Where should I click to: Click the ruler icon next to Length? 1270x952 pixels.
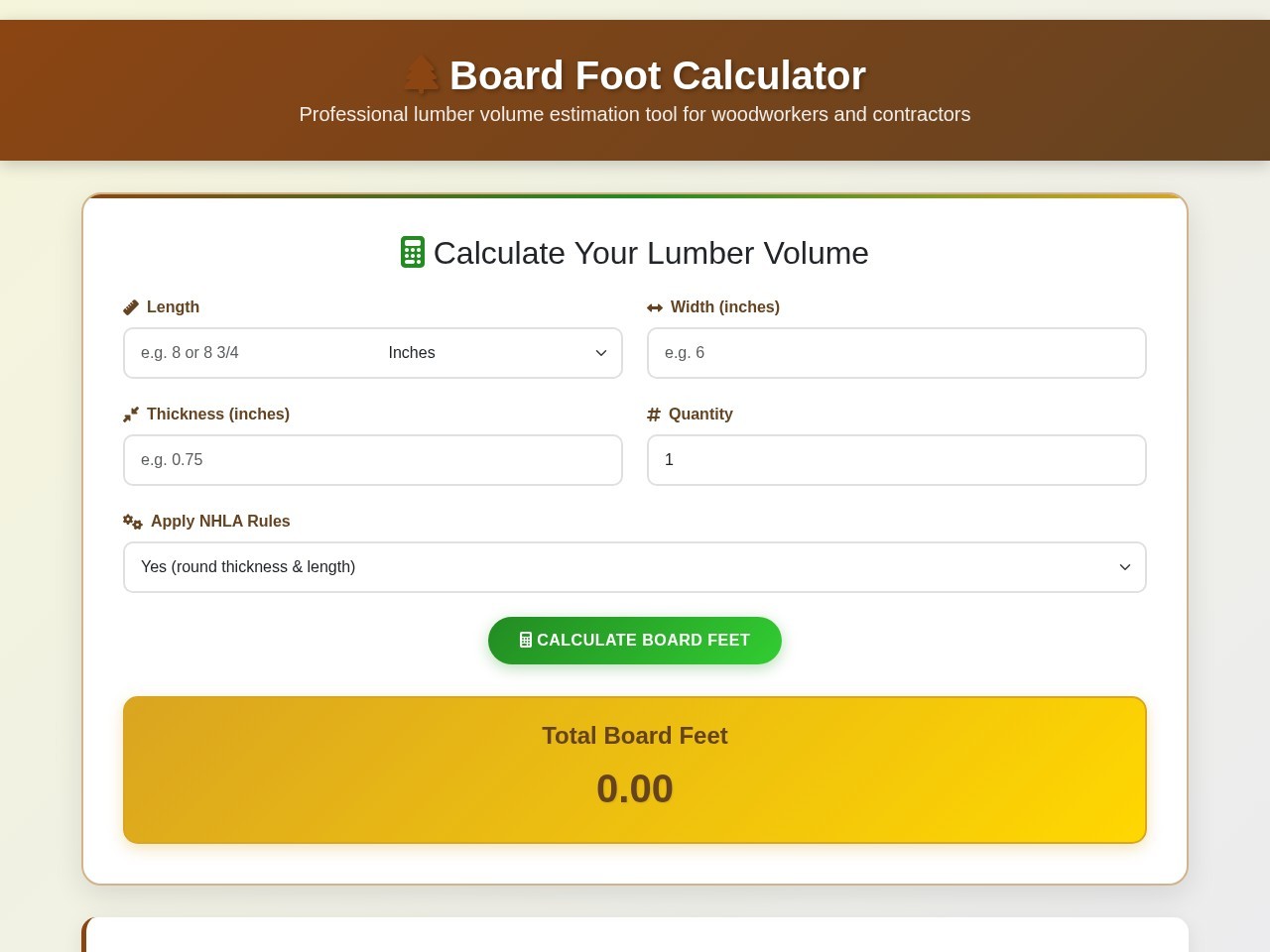(131, 307)
